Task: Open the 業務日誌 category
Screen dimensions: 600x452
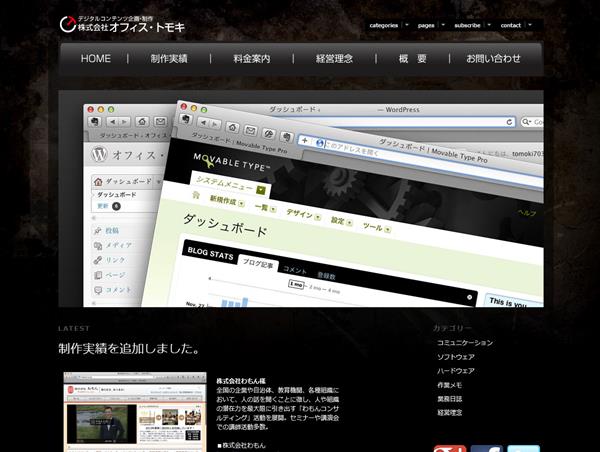Action: [450, 399]
